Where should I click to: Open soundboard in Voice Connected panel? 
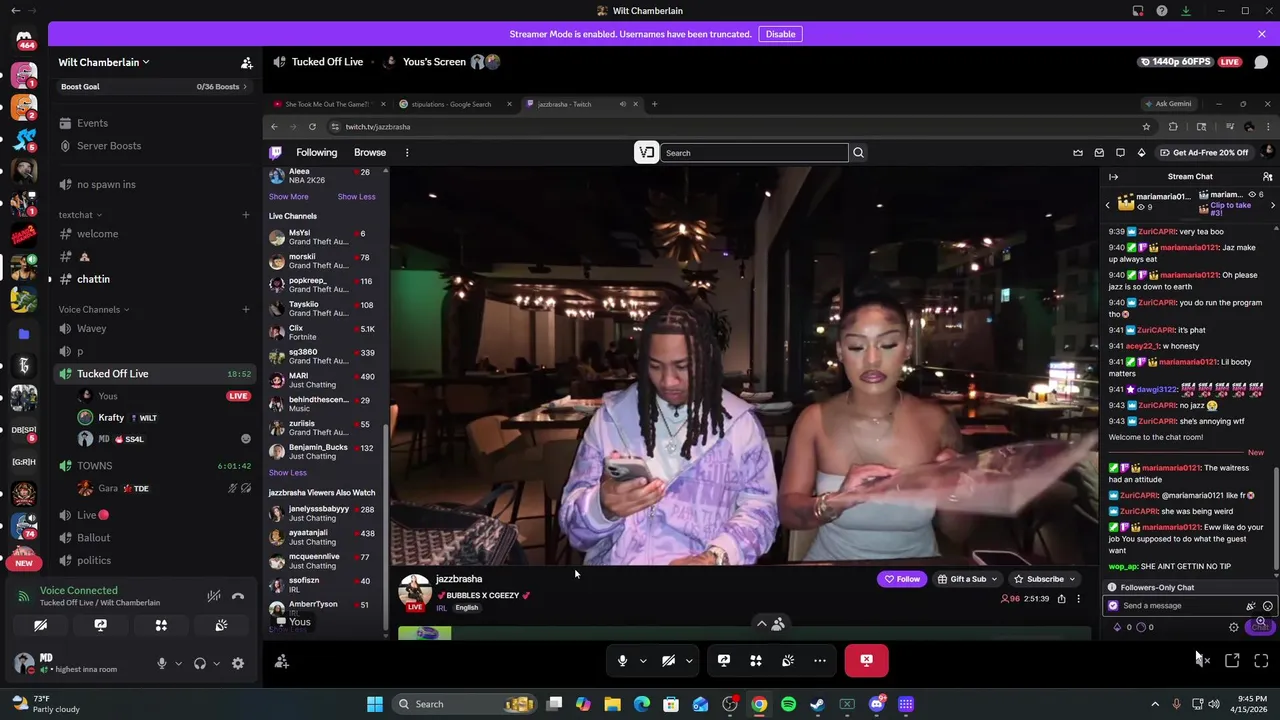[x=221, y=625]
